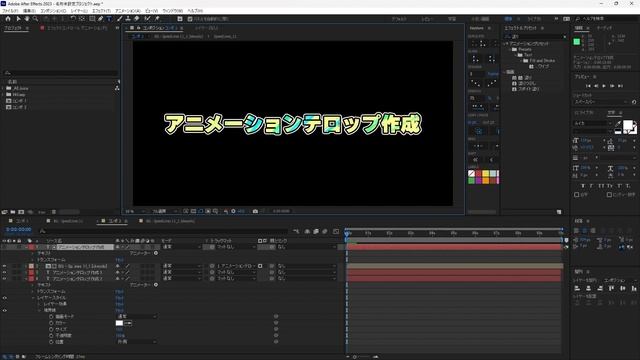The width and height of the screenshot is (640, 360).
Task: Open the stroke position dropdown
Action: point(137,342)
